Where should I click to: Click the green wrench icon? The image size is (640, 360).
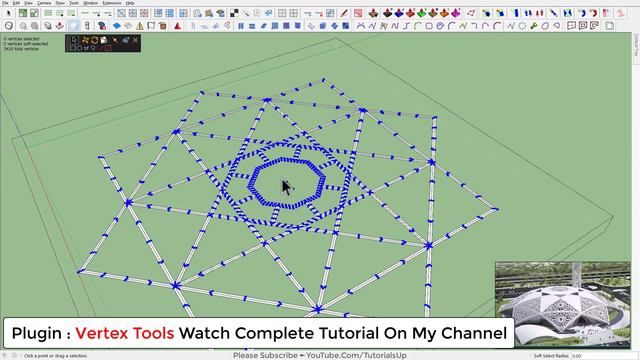[x=533, y=26]
